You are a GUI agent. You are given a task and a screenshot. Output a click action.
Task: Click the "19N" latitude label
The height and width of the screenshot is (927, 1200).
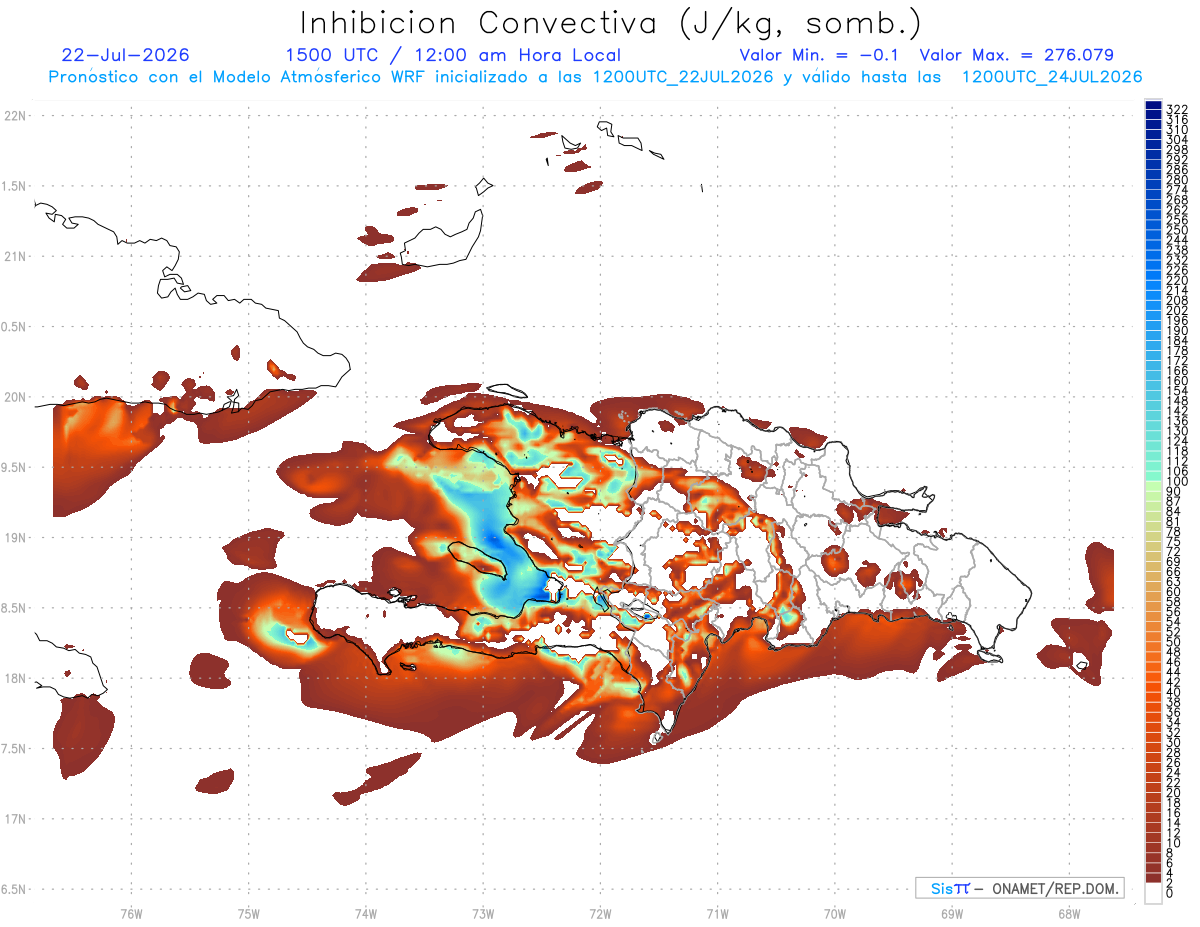coord(16,537)
